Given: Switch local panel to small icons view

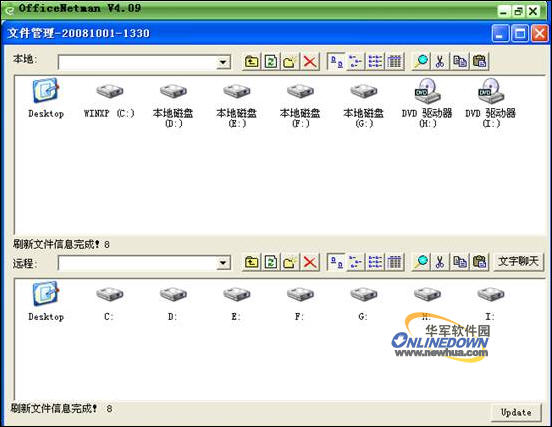Looking at the screenshot, I should point(356,62).
